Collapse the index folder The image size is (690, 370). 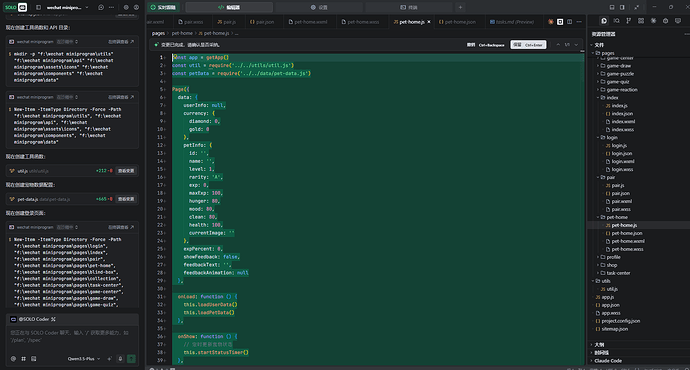pyautogui.click(x=612, y=98)
